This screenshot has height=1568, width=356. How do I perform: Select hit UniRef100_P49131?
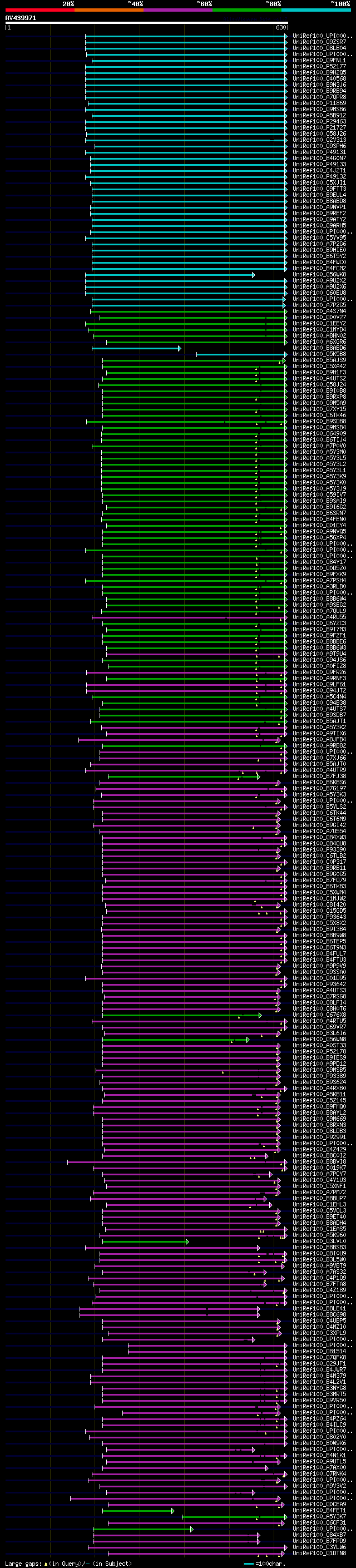319,152
